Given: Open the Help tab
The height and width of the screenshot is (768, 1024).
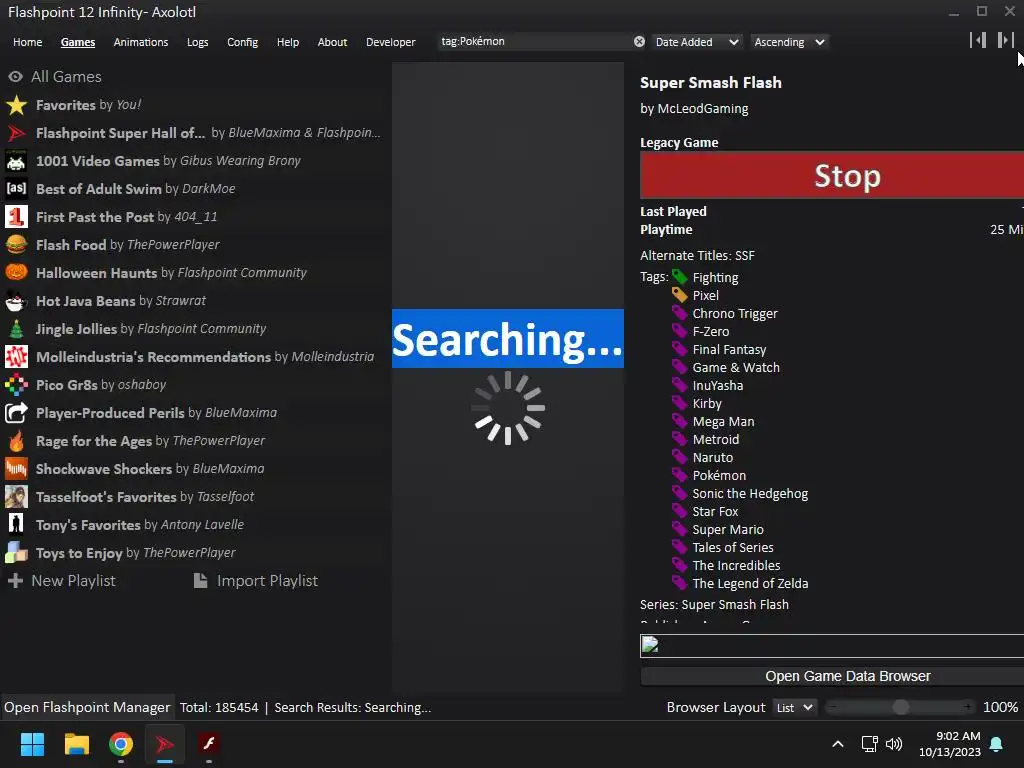Looking at the screenshot, I should (287, 42).
